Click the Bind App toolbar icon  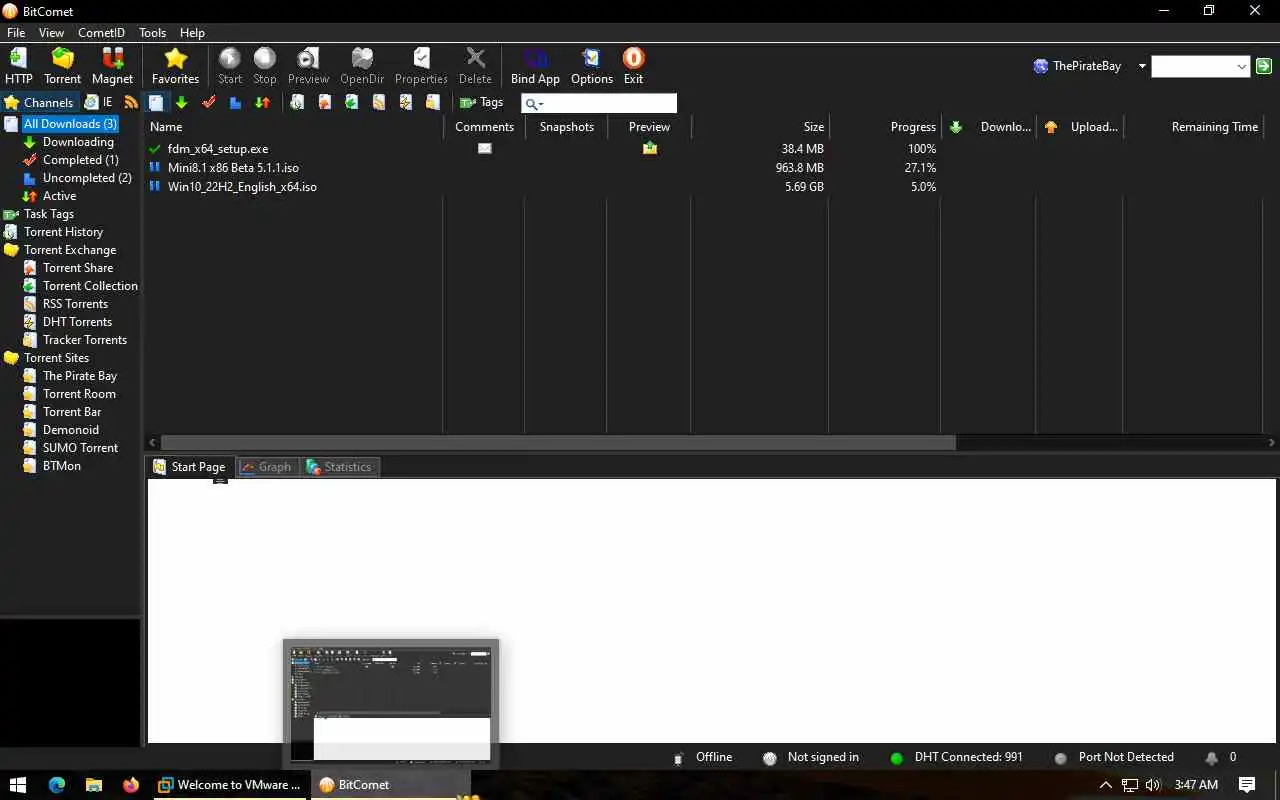535,66
